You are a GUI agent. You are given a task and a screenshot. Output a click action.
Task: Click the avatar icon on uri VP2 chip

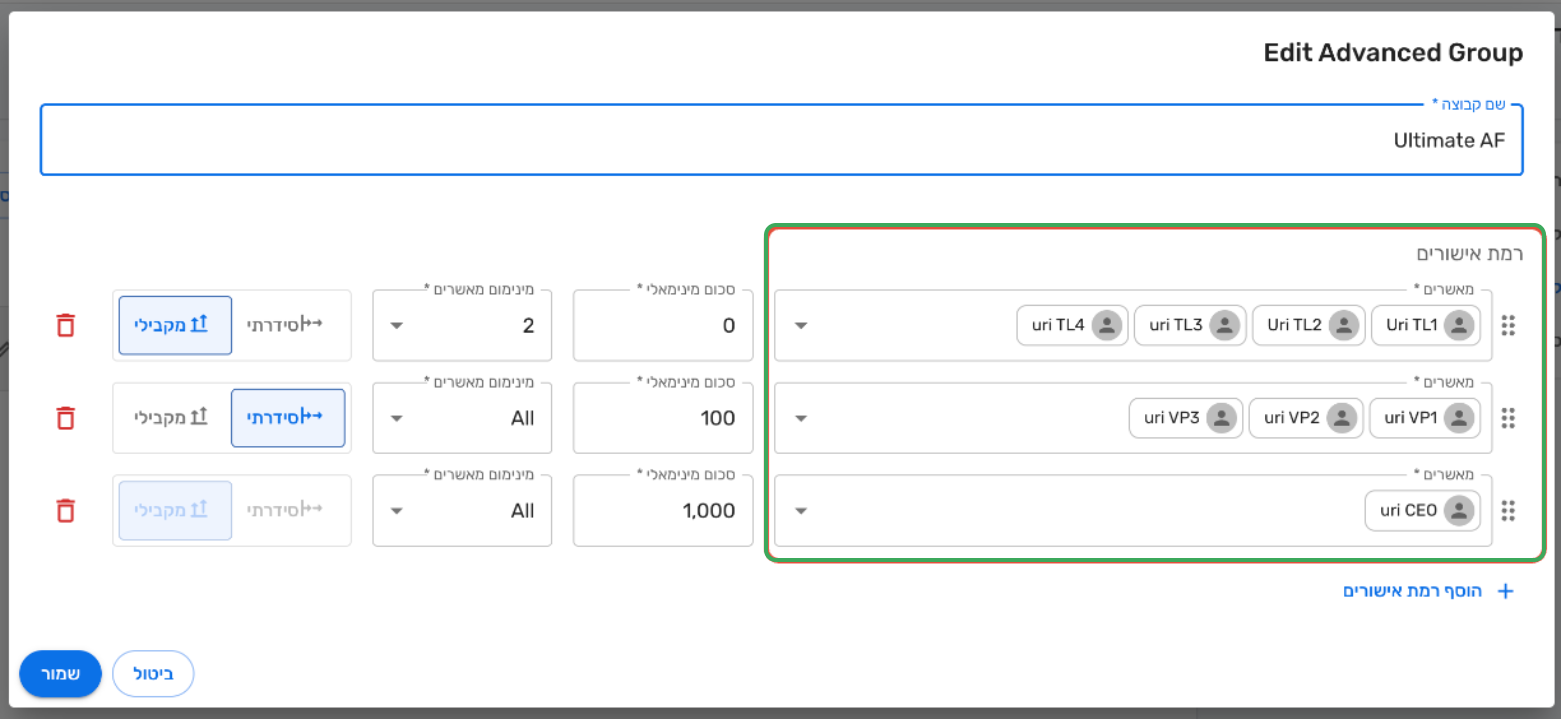coord(1342,418)
